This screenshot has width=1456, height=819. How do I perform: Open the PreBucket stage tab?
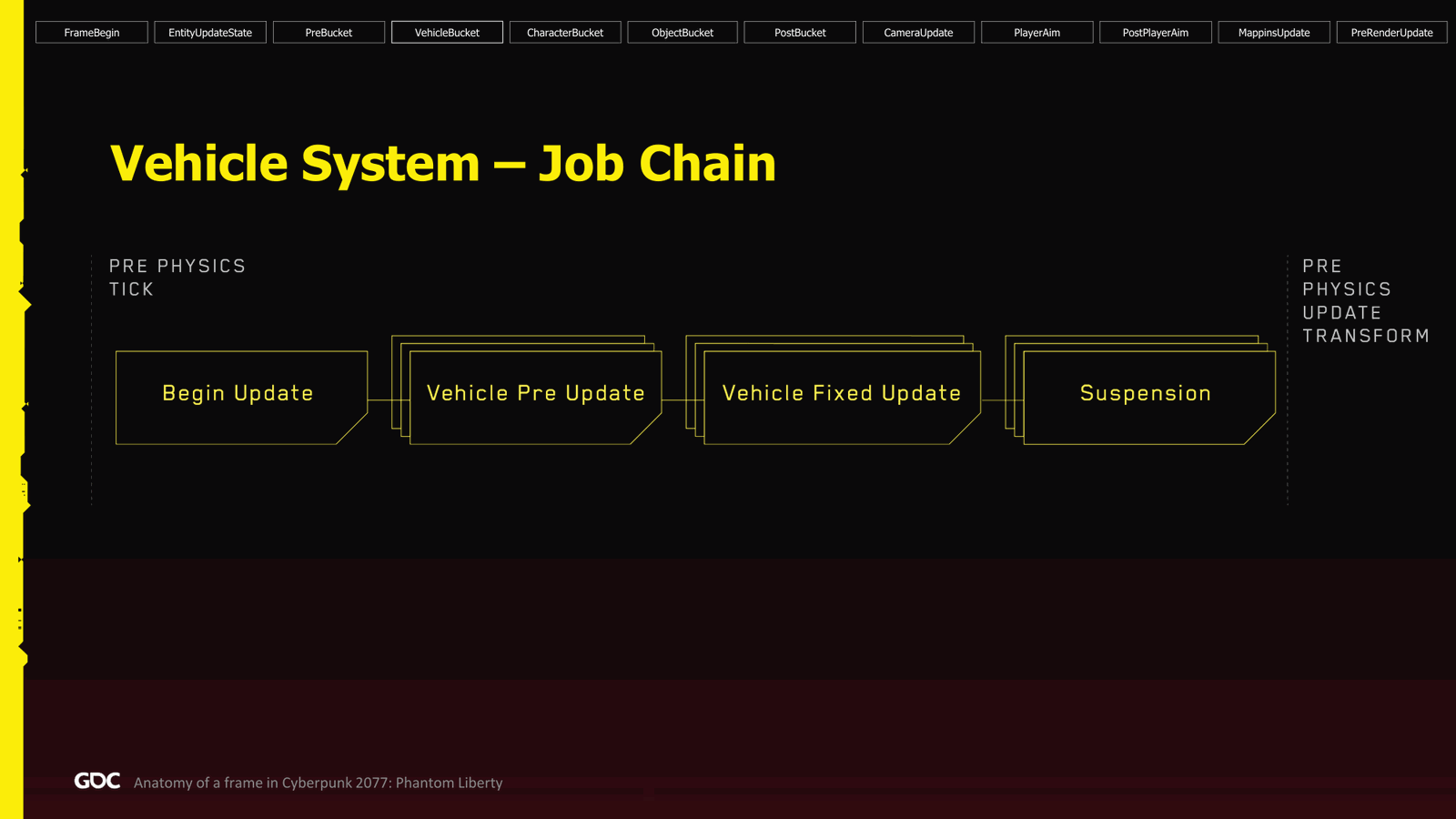coord(329,33)
